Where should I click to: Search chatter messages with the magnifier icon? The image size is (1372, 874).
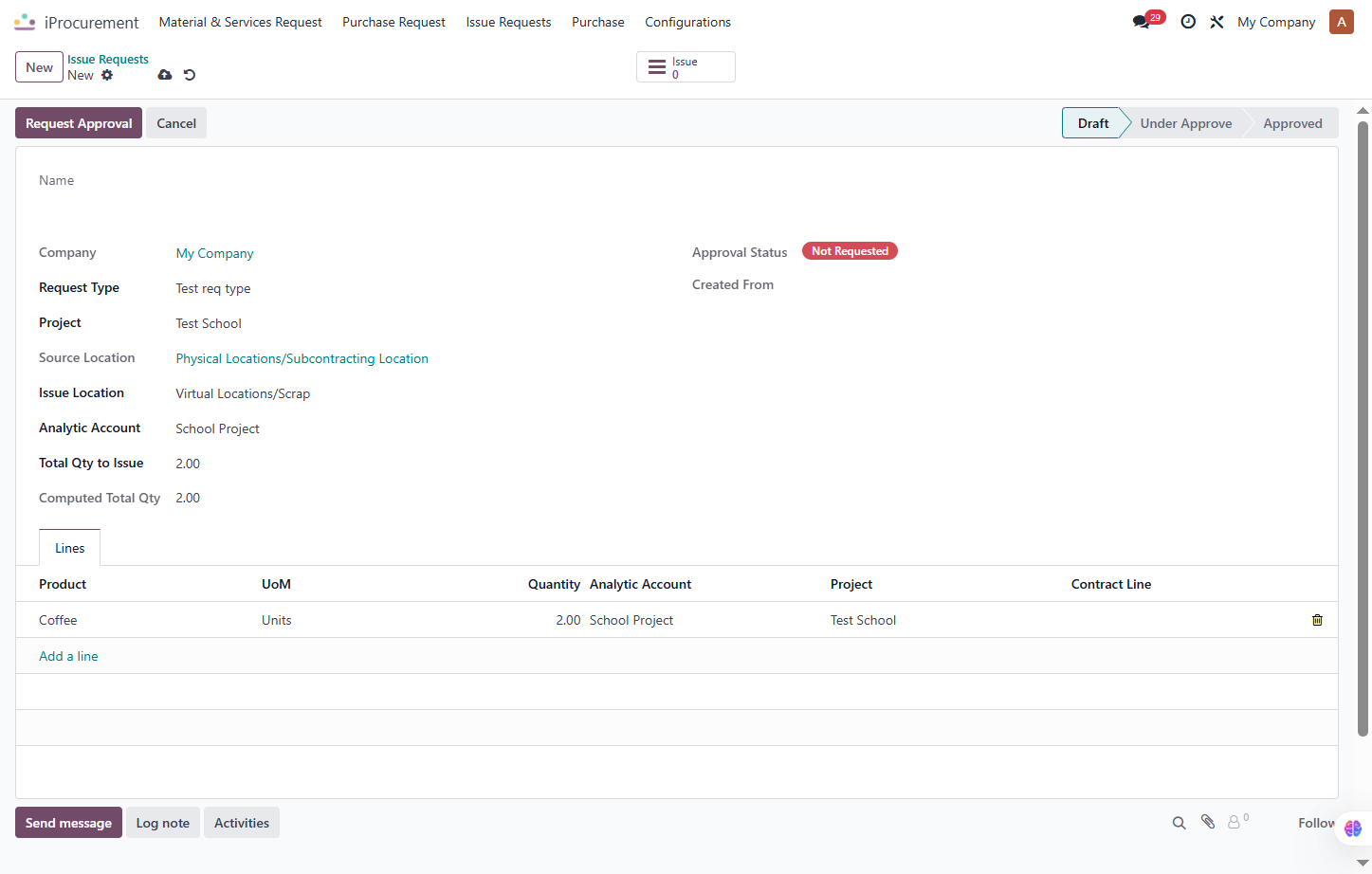click(x=1179, y=823)
